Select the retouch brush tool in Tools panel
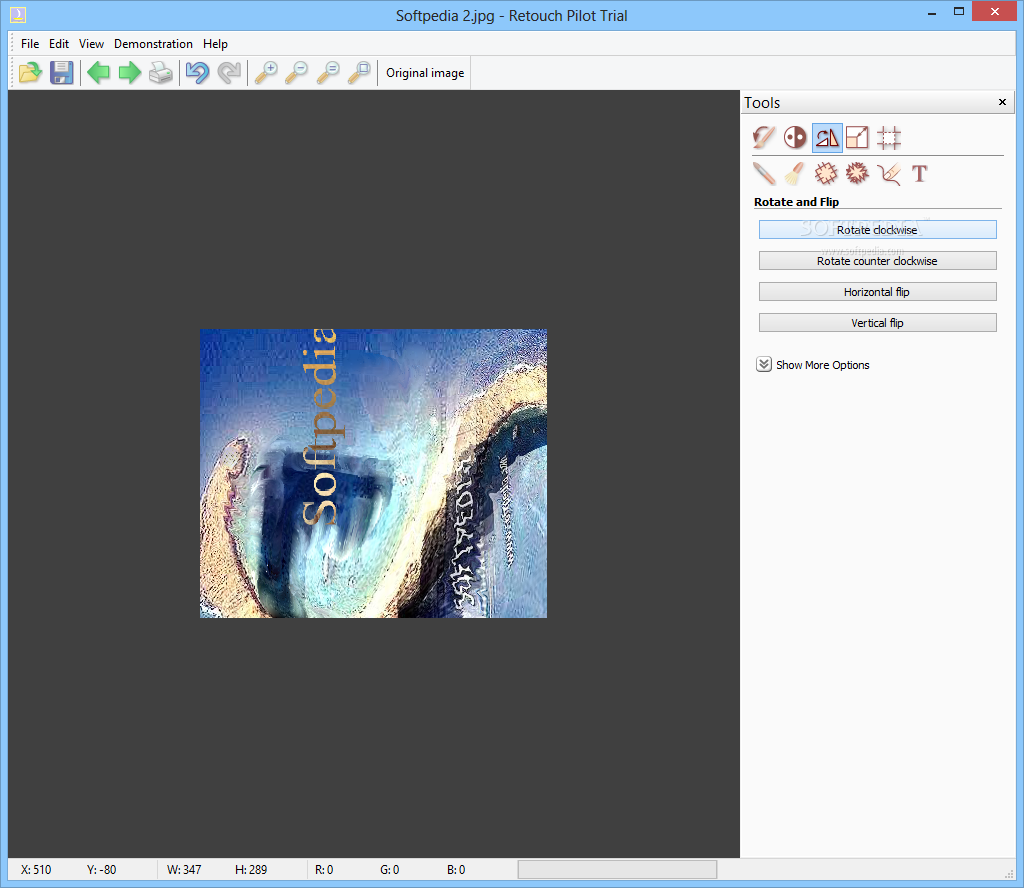Image resolution: width=1024 pixels, height=888 pixels. coord(763,138)
